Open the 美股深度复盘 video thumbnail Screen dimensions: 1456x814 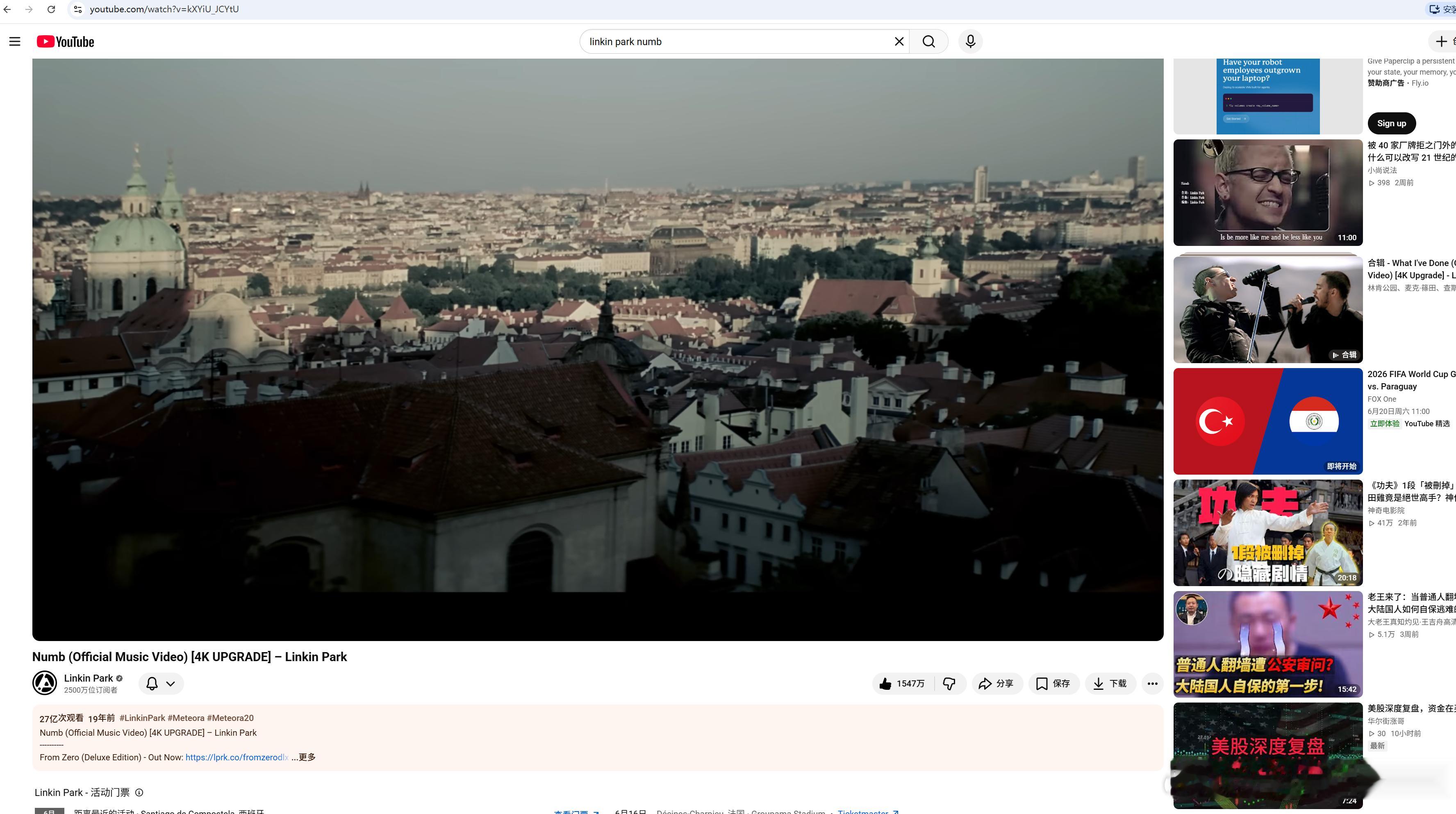click(1268, 755)
